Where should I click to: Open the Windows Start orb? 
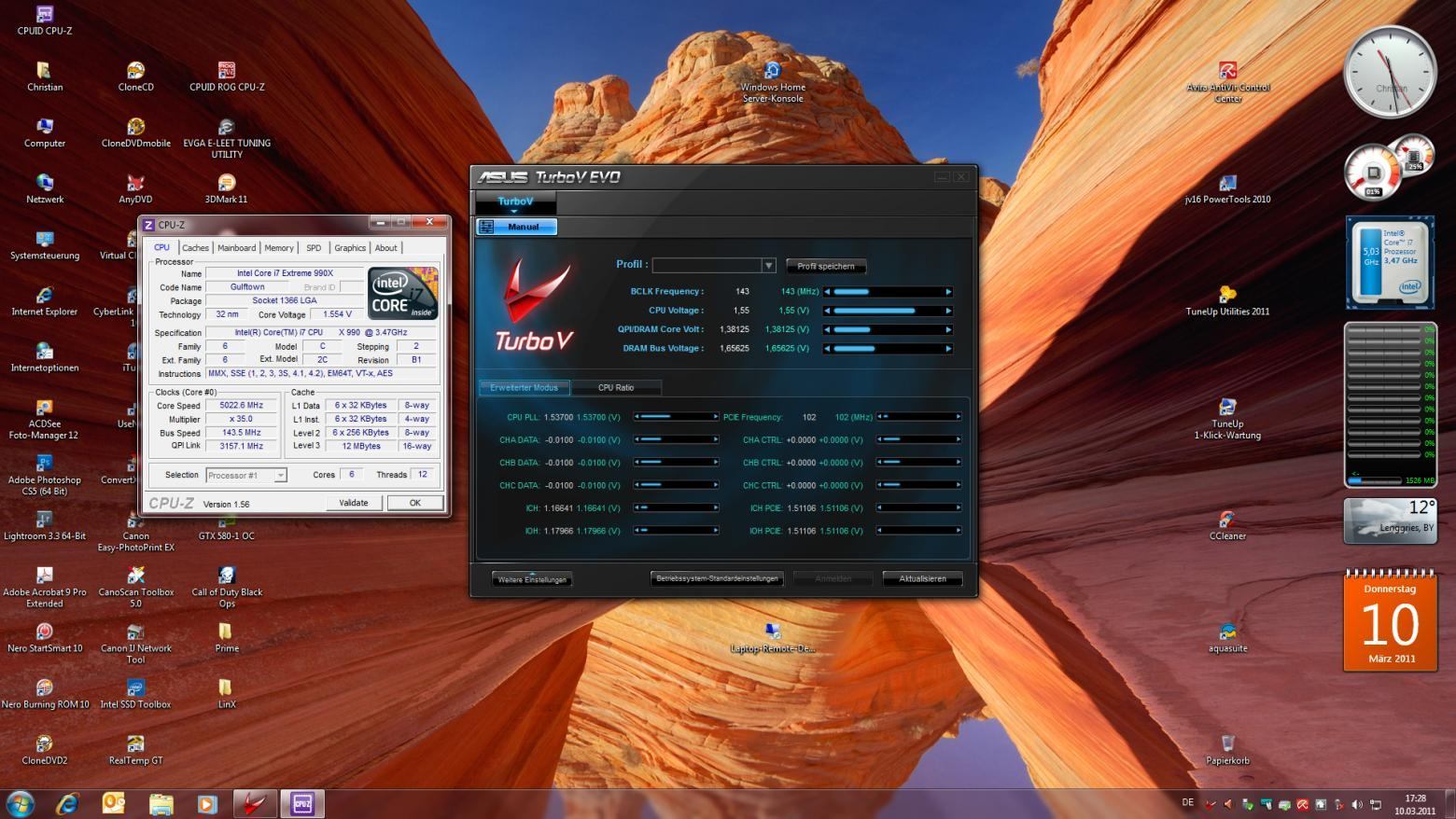pos(20,803)
